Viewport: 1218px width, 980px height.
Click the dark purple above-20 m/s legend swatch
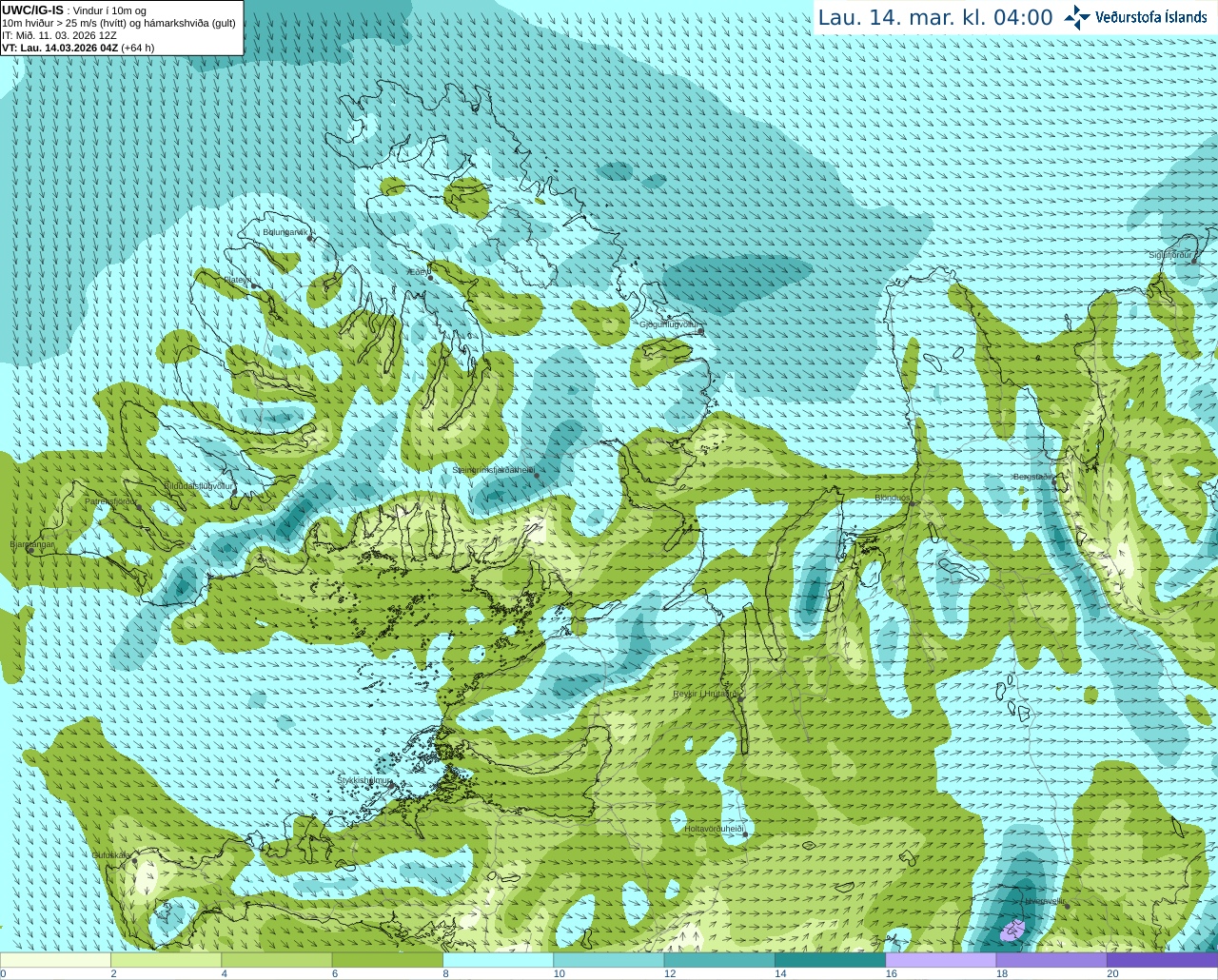coord(1163,960)
